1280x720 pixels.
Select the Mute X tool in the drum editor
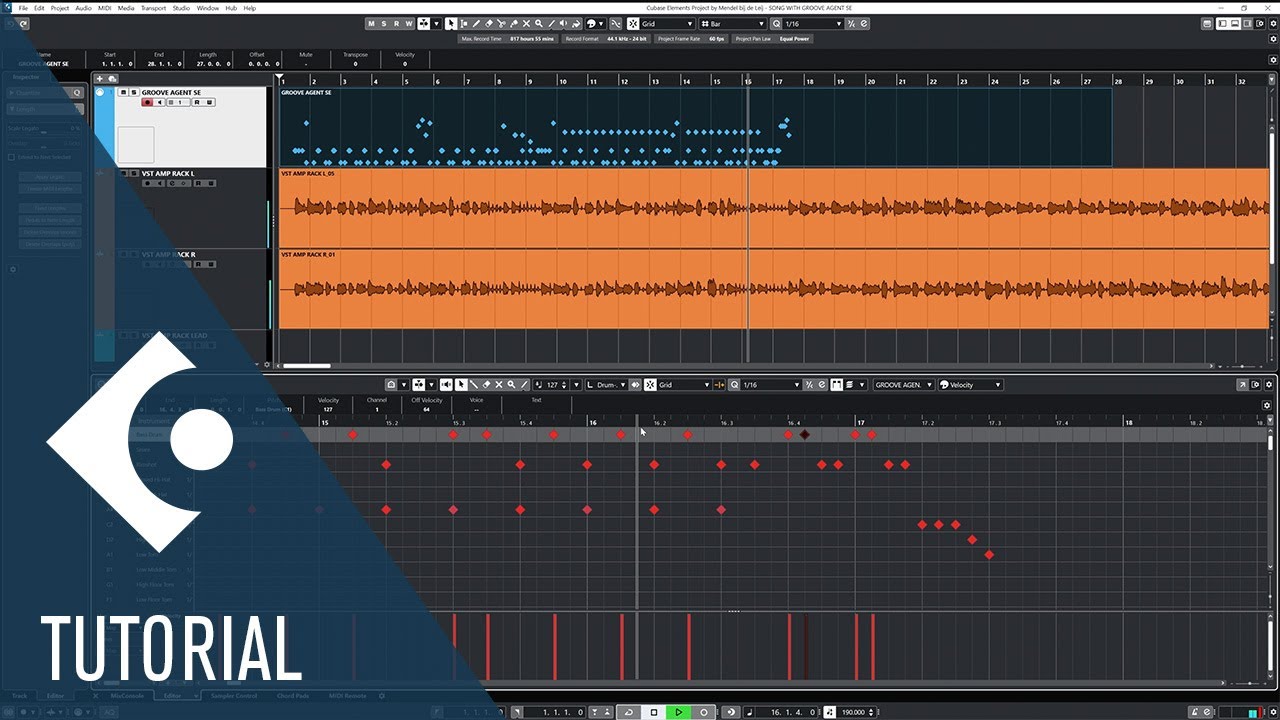click(498, 385)
